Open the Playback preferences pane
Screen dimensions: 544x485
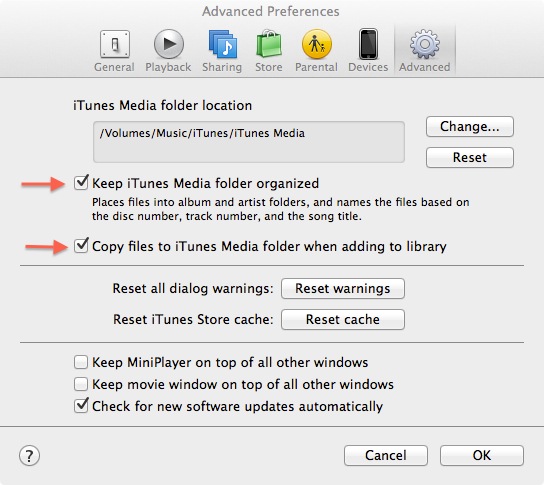(x=168, y=51)
